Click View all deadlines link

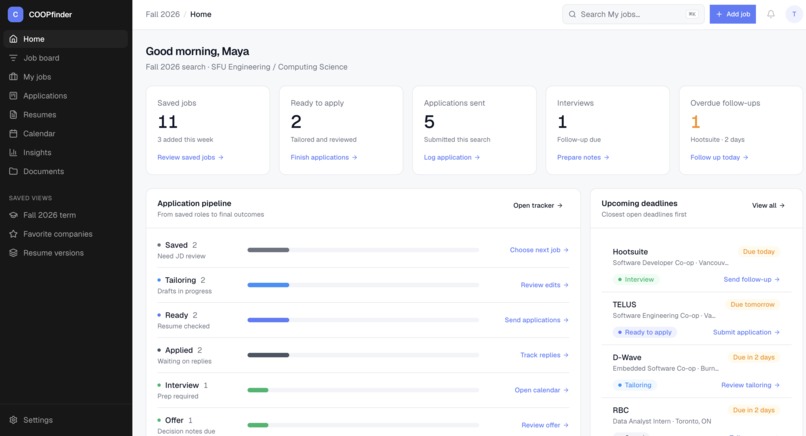768,206
